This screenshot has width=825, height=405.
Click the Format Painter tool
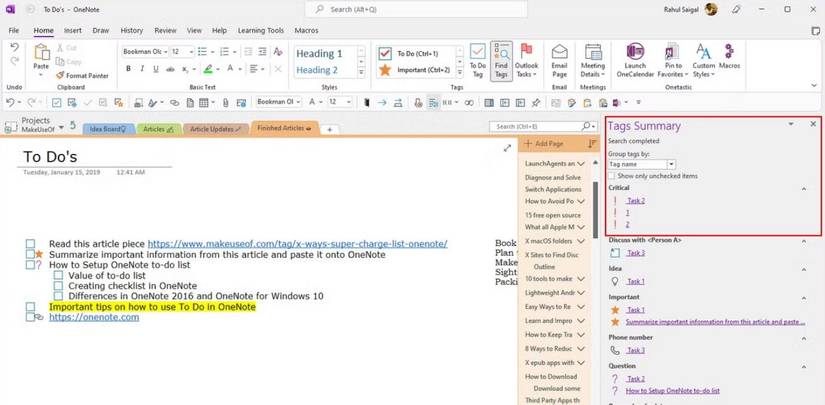point(82,75)
